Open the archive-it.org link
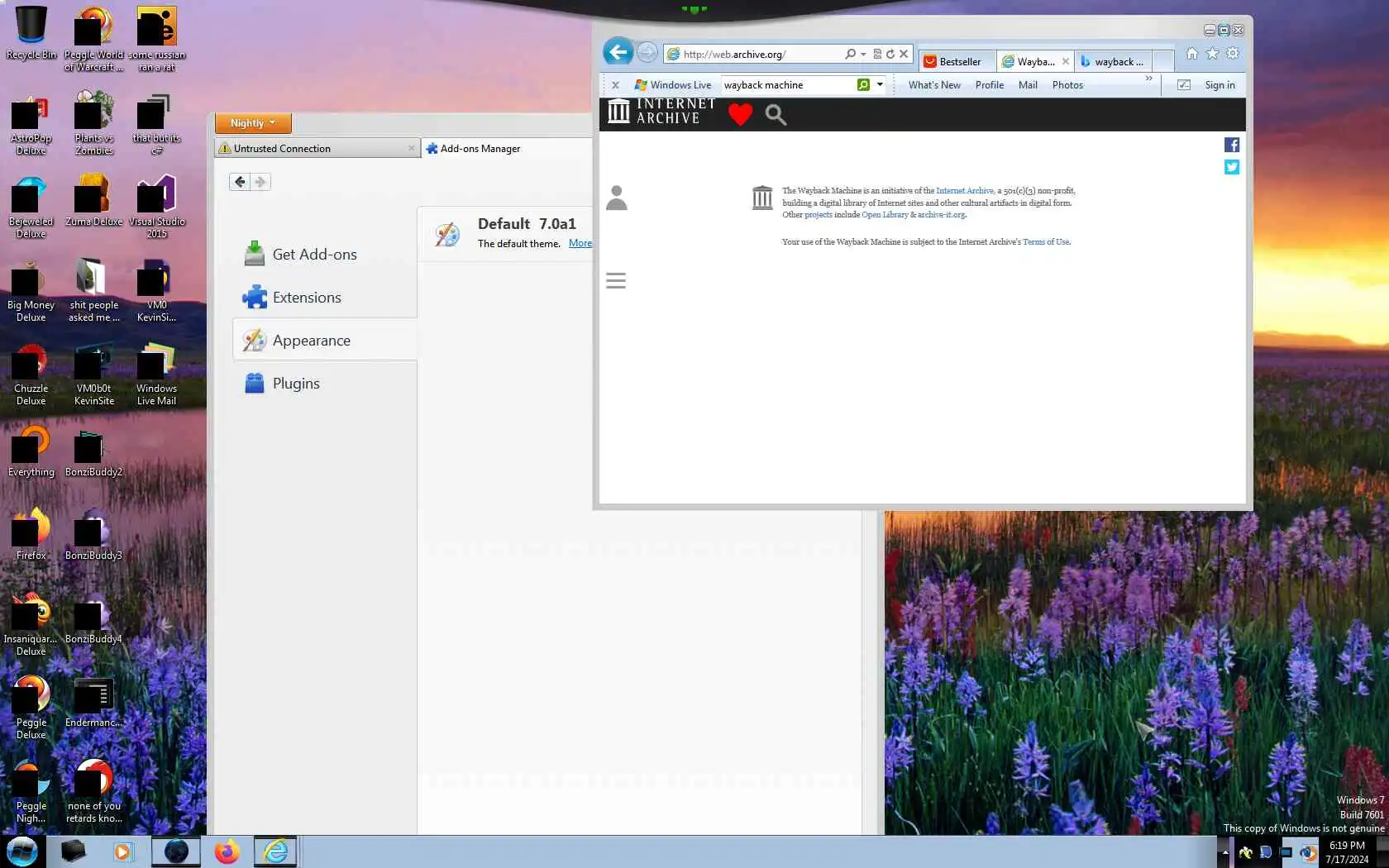Screen dimensions: 1389x868 point(941,214)
